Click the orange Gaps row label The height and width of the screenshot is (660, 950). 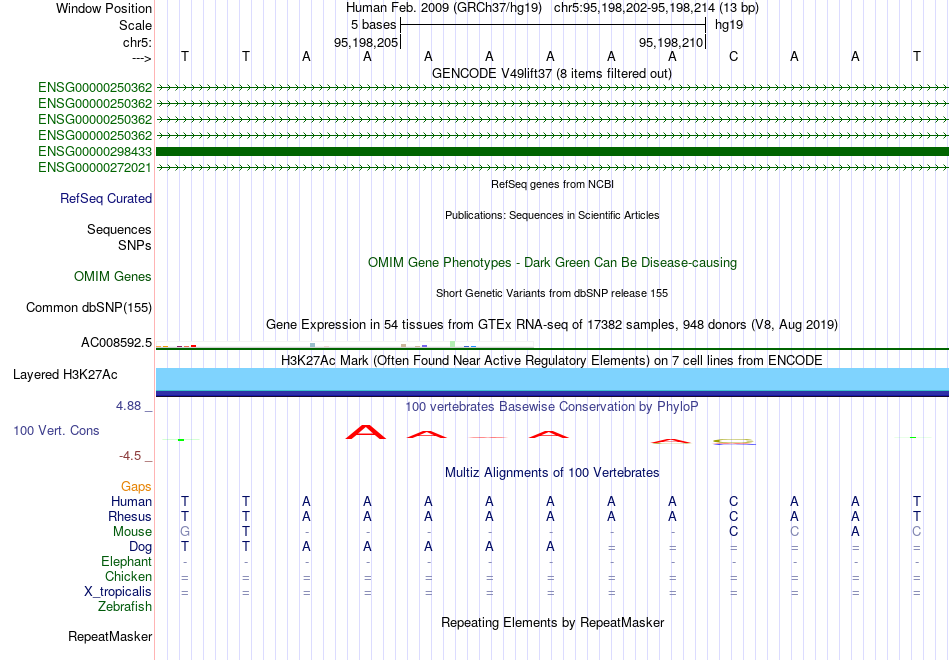(x=136, y=486)
